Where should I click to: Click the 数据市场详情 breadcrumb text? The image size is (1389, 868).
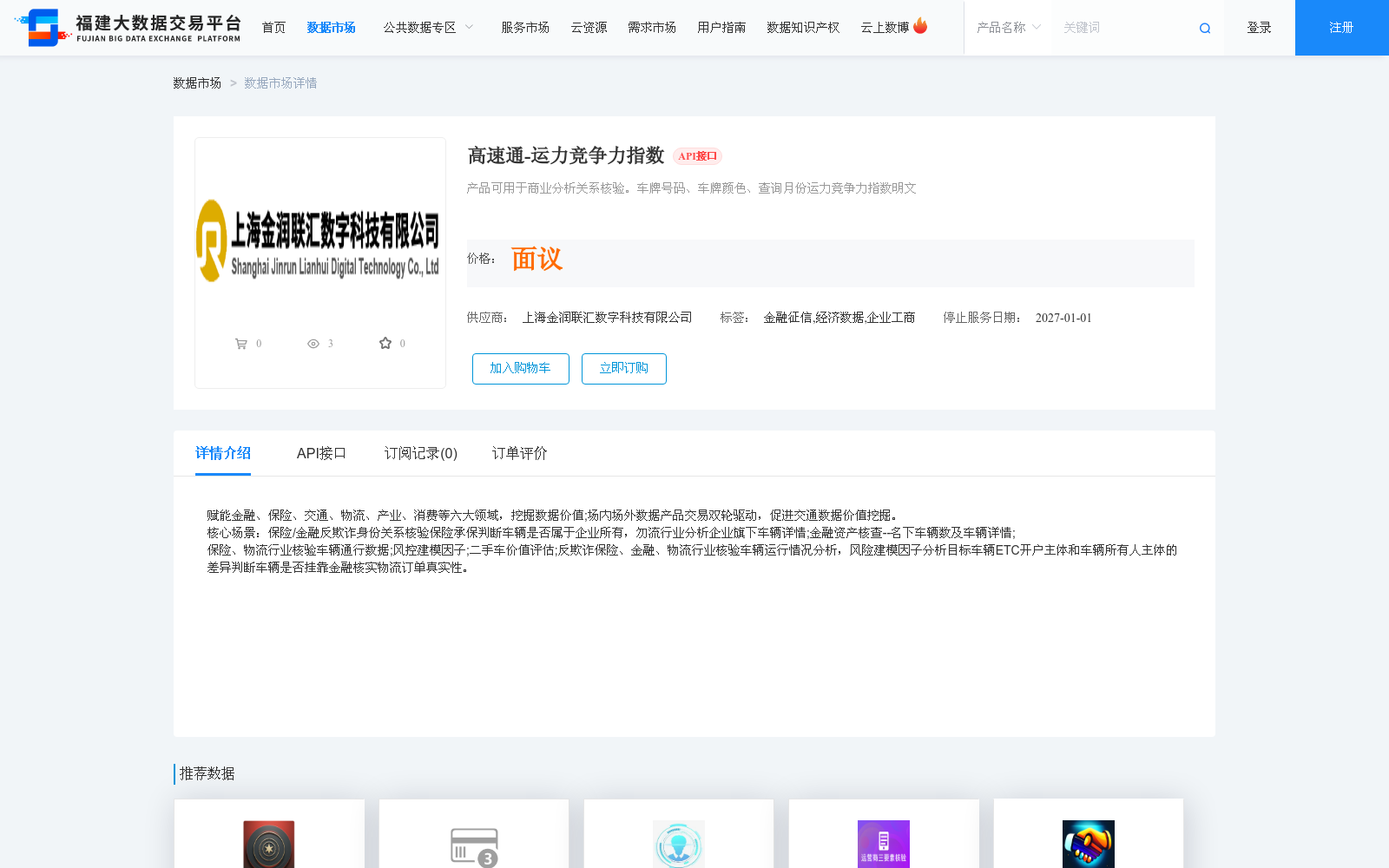pyautogui.click(x=280, y=83)
